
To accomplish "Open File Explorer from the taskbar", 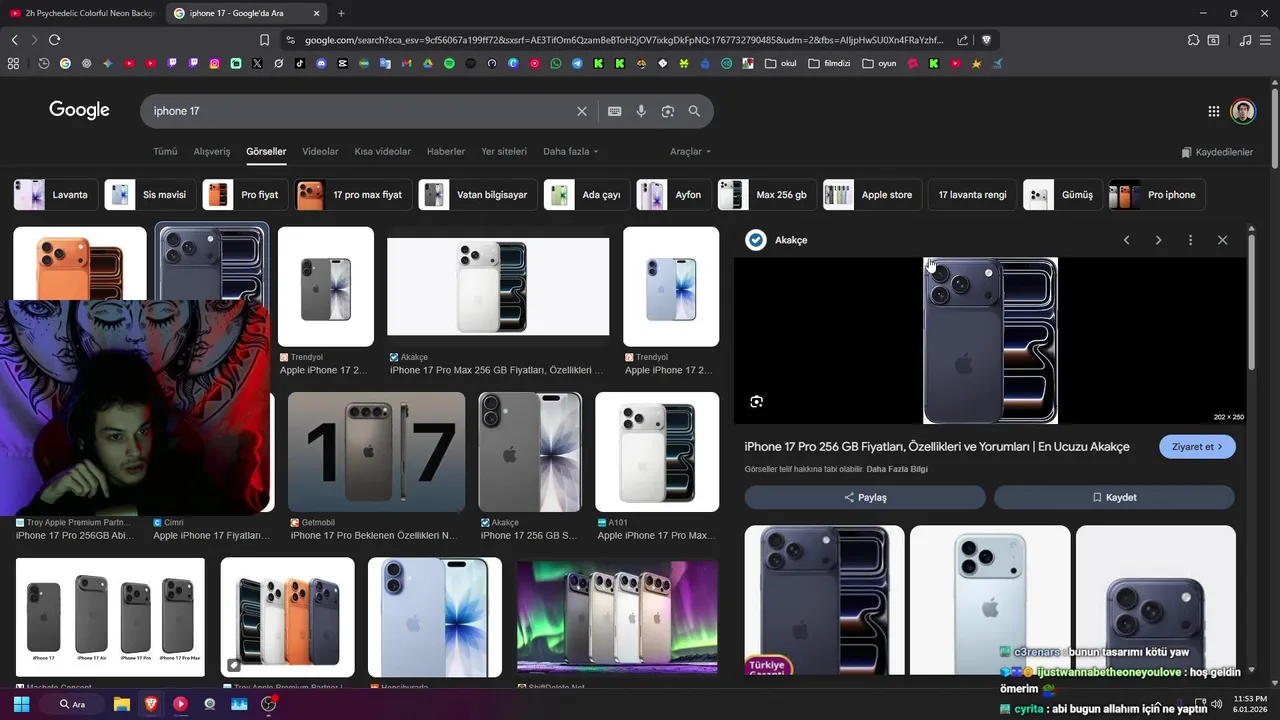I will pyautogui.click(x=122, y=704).
